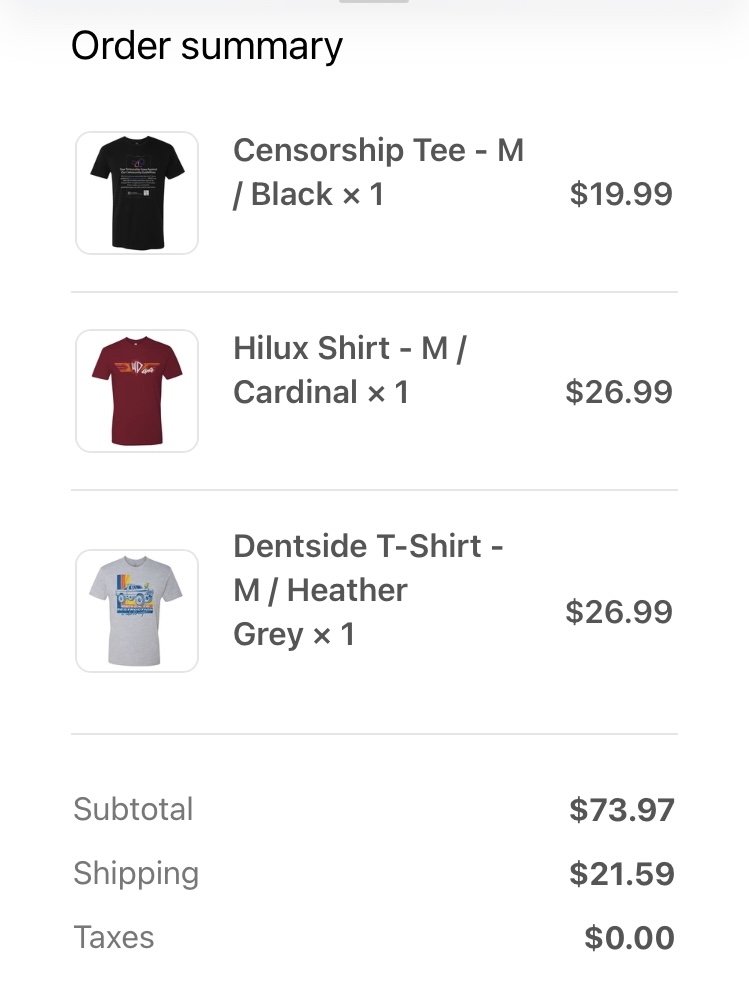This screenshot has height=992, width=749.
Task: Click the $19.99 Censorship Tee price
Action: 621,194
